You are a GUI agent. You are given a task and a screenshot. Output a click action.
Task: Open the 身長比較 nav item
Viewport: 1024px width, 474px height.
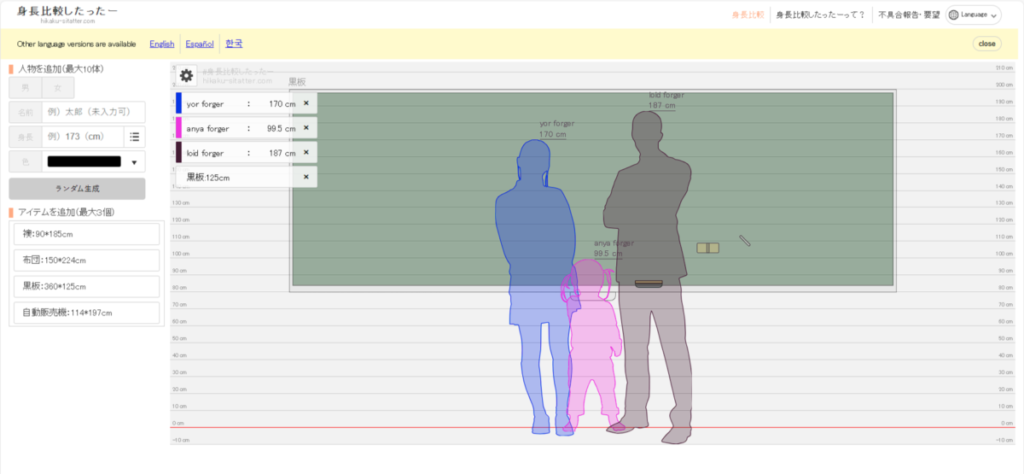pos(747,15)
